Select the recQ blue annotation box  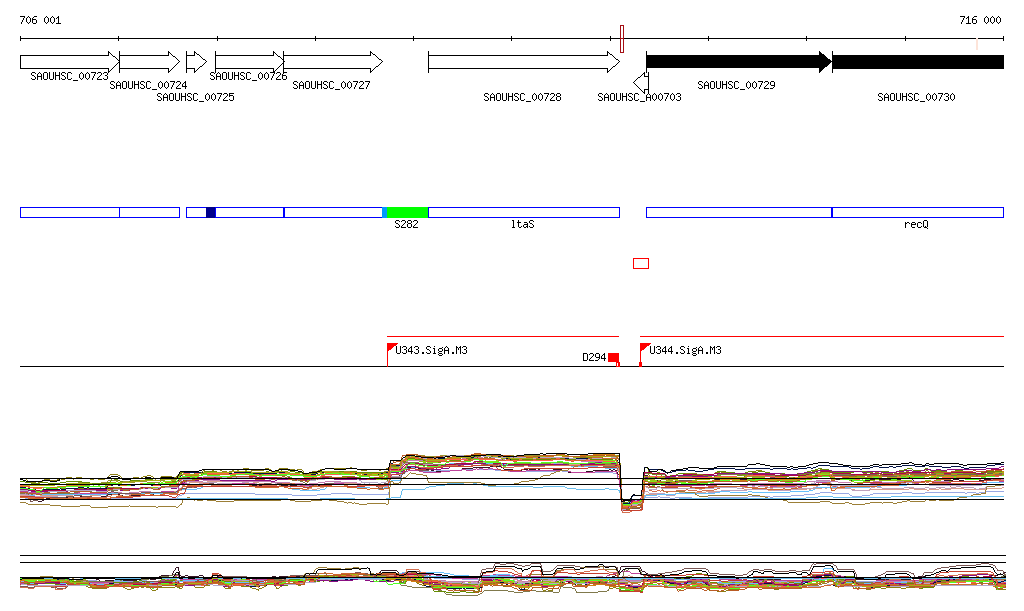[918, 212]
